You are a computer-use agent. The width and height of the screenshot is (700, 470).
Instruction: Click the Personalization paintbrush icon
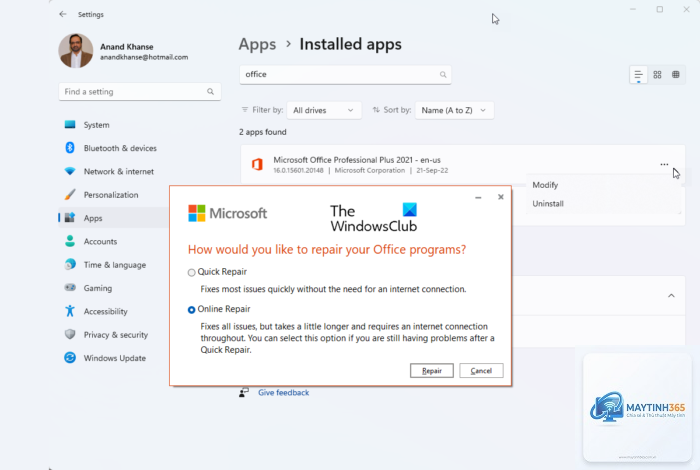(x=70, y=194)
